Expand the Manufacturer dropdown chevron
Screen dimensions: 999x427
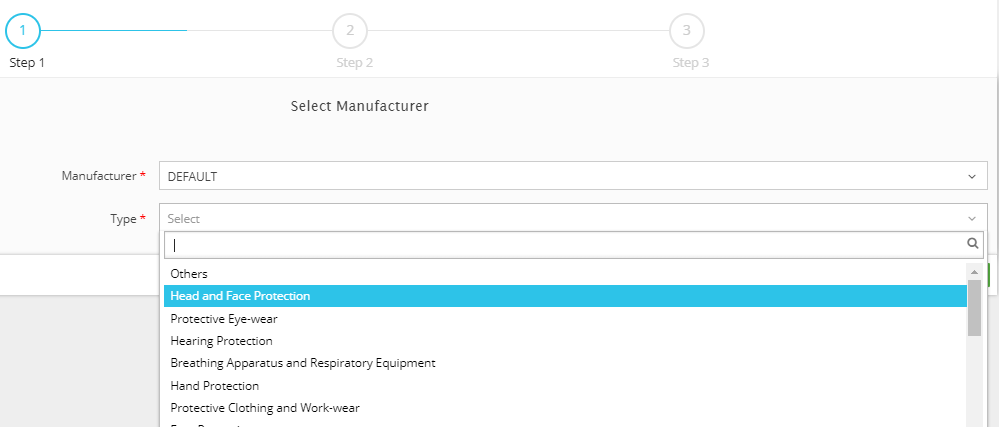pos(972,176)
